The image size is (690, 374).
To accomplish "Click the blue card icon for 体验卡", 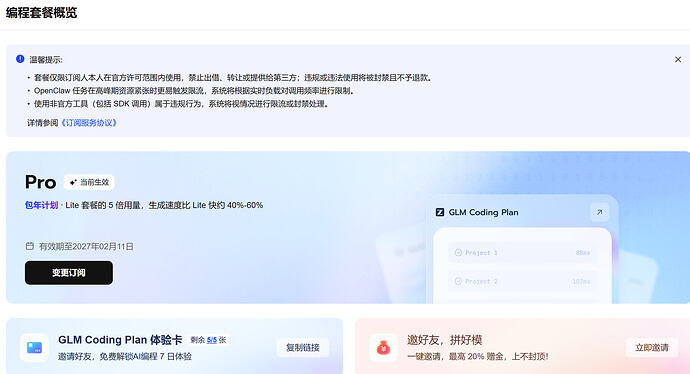I will (34, 348).
